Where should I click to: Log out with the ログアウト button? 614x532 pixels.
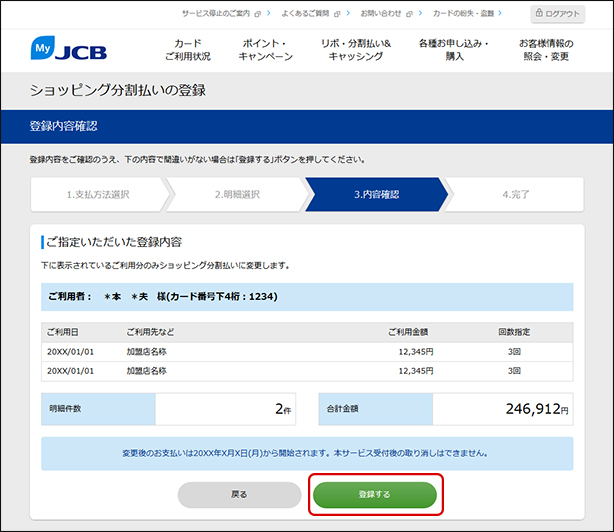point(558,14)
